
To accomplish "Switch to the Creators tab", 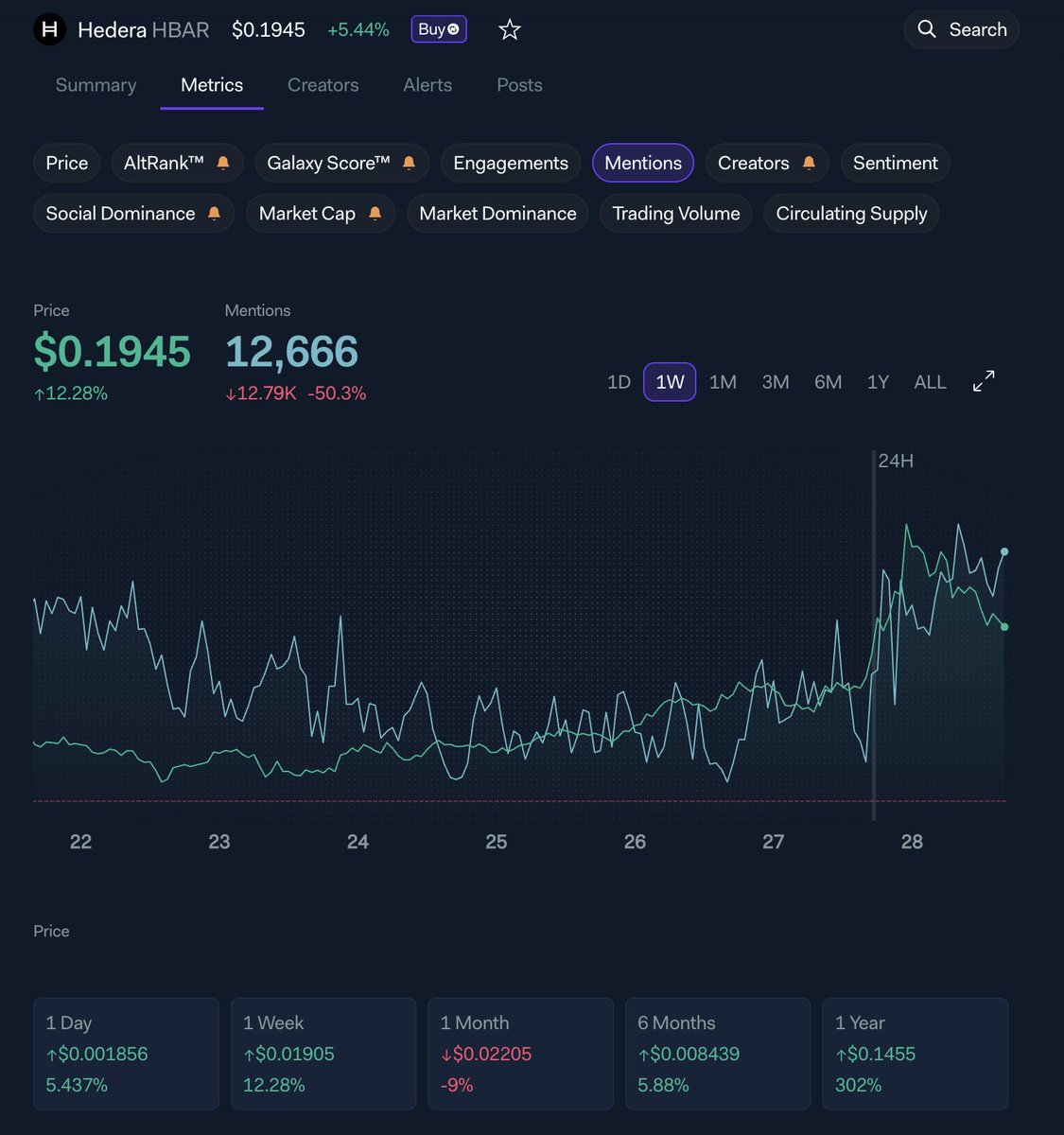I will (323, 85).
